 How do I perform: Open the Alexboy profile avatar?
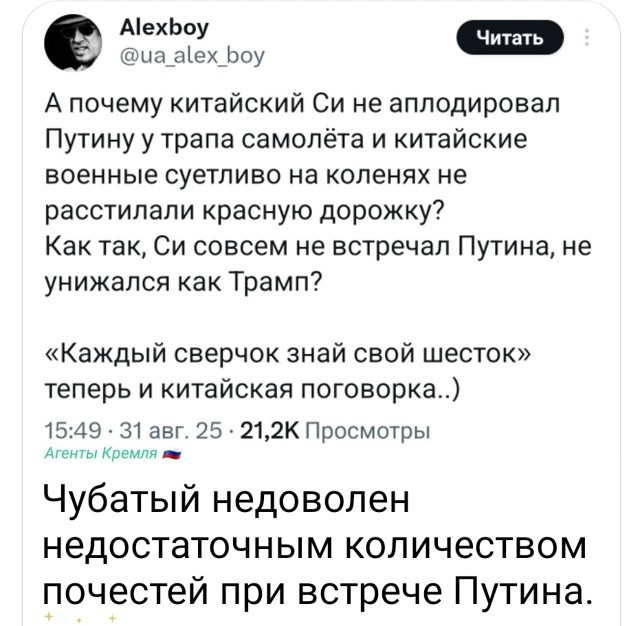(x=73, y=42)
